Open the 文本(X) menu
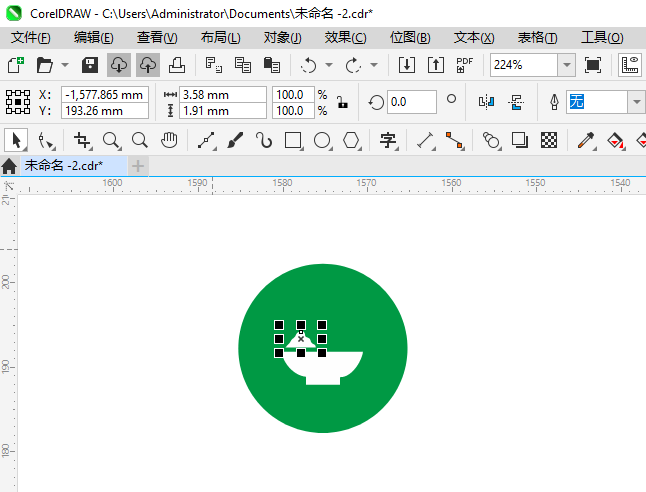646x492 pixels. click(474, 37)
